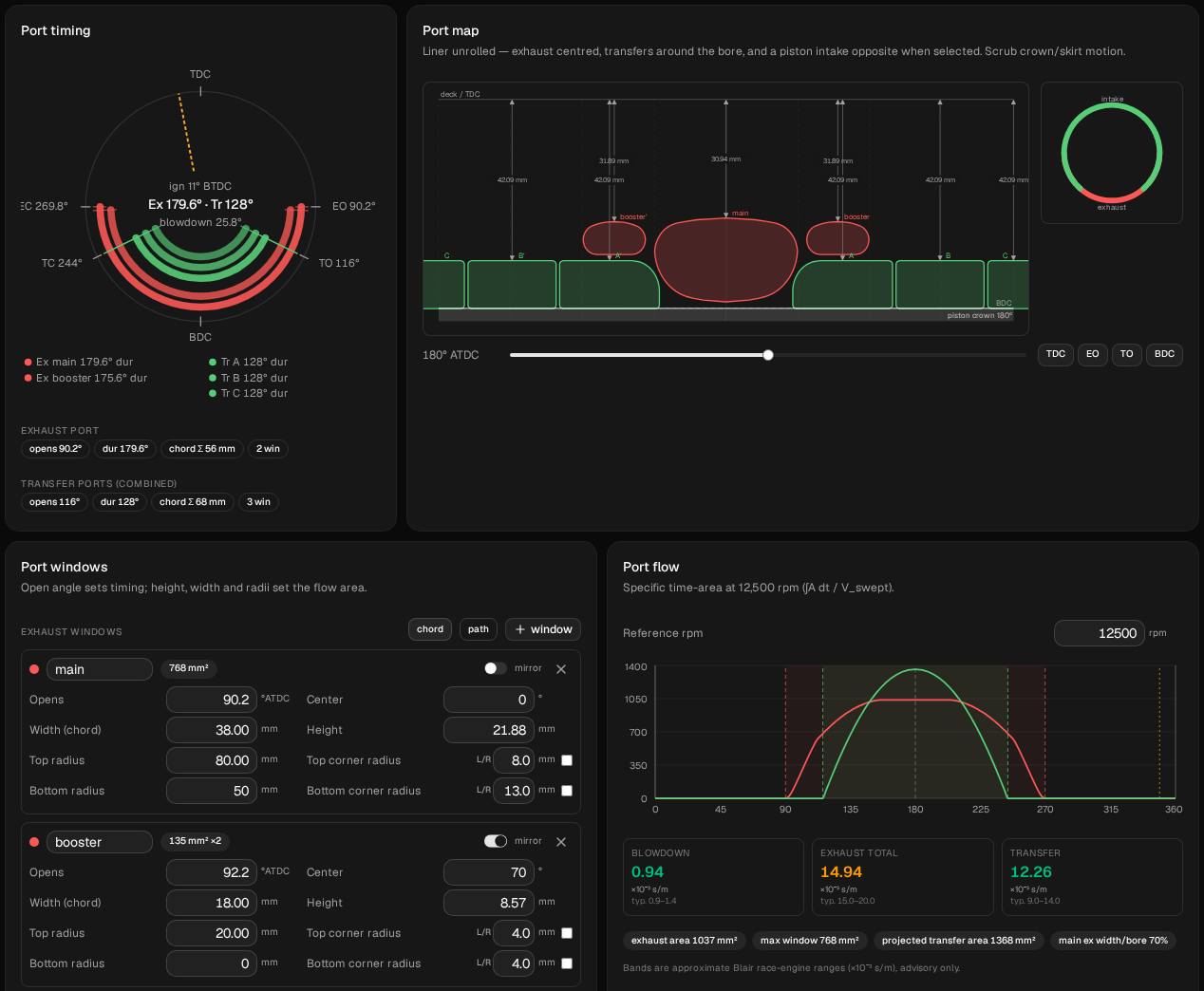Image resolution: width=1204 pixels, height=991 pixels.
Task: Click the 'Tr C 128° dur' legend entry
Action: coord(248,393)
